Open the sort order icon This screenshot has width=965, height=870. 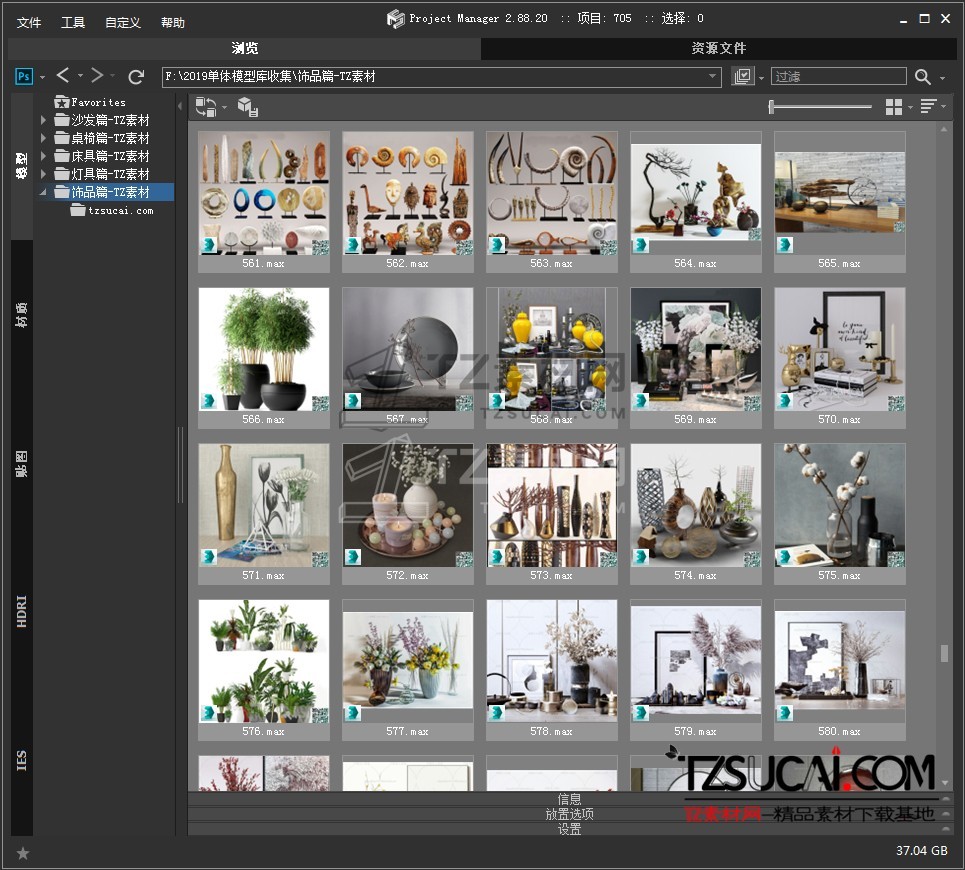(x=928, y=107)
